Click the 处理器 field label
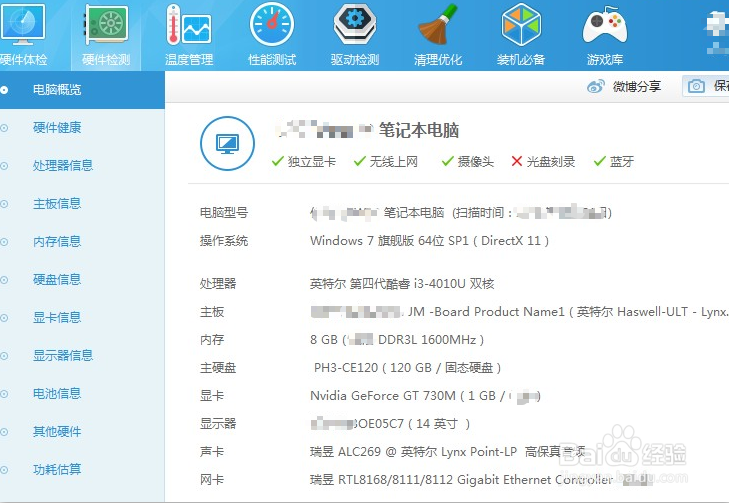 click(x=218, y=284)
